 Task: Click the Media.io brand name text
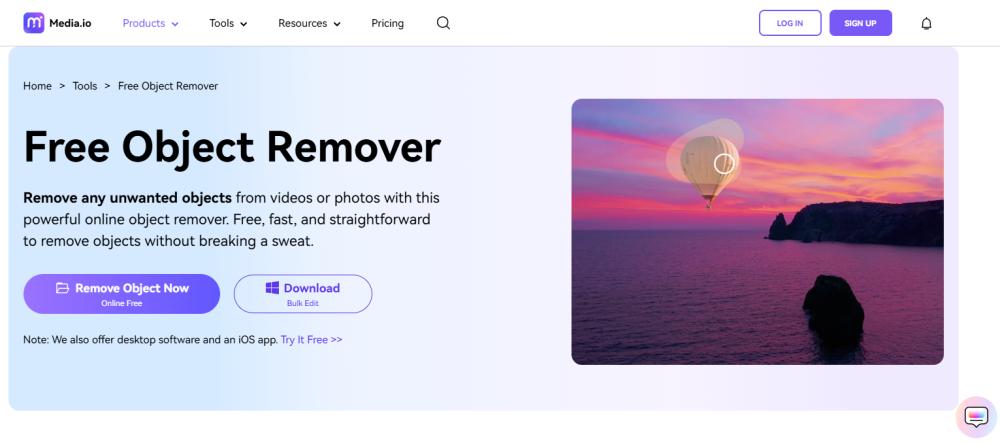point(70,23)
